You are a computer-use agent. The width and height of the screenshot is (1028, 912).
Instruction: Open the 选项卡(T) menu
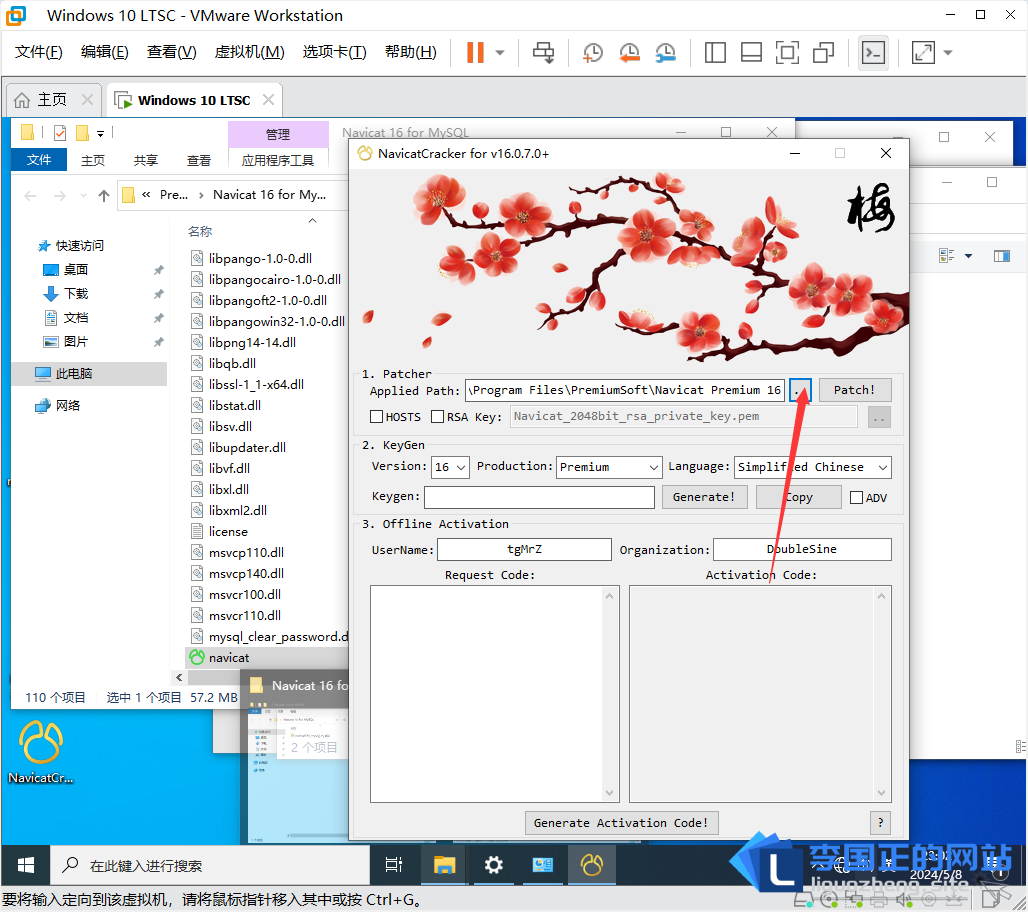[x=335, y=52]
